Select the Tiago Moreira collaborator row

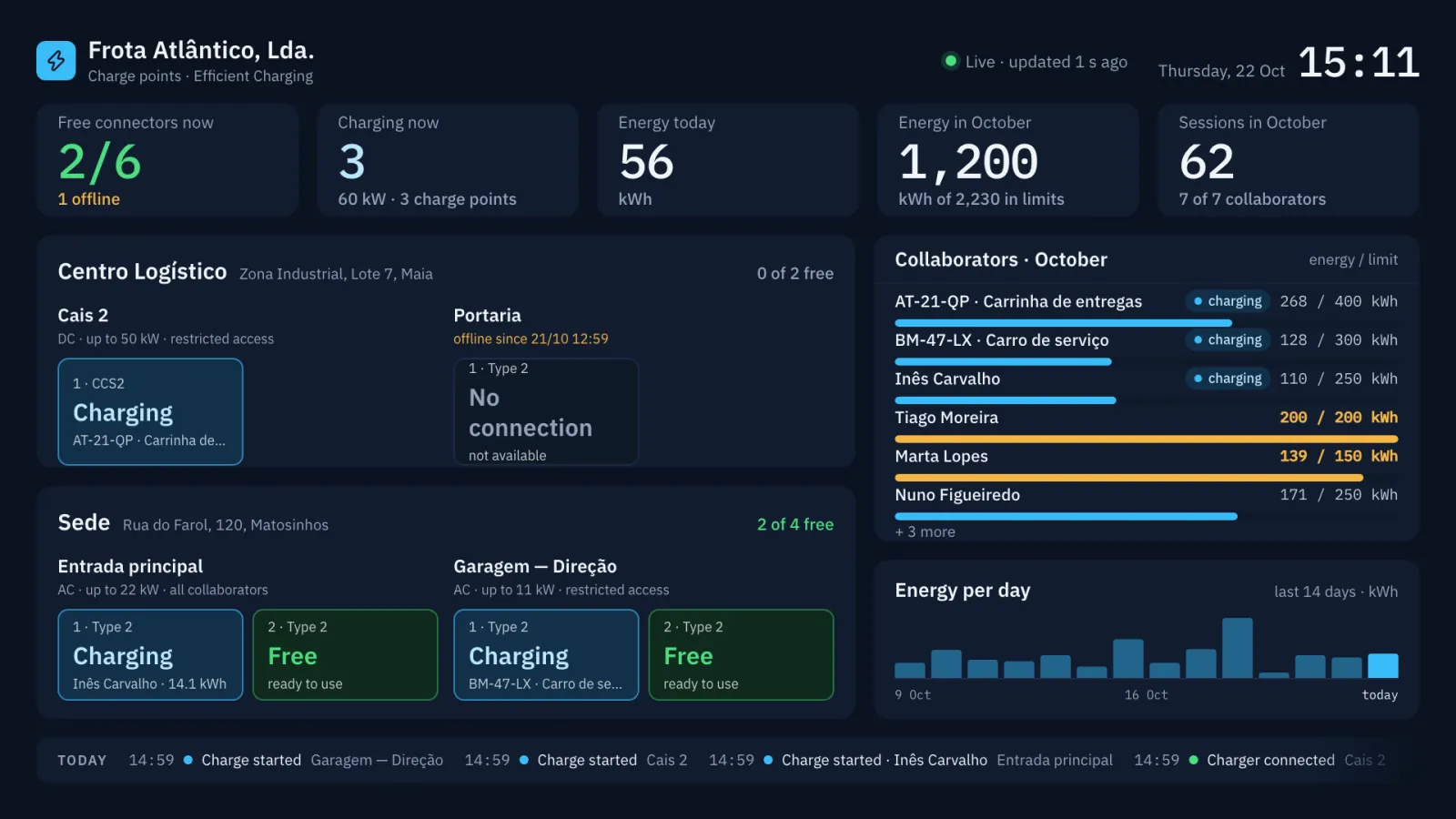pyautogui.click(x=1147, y=424)
